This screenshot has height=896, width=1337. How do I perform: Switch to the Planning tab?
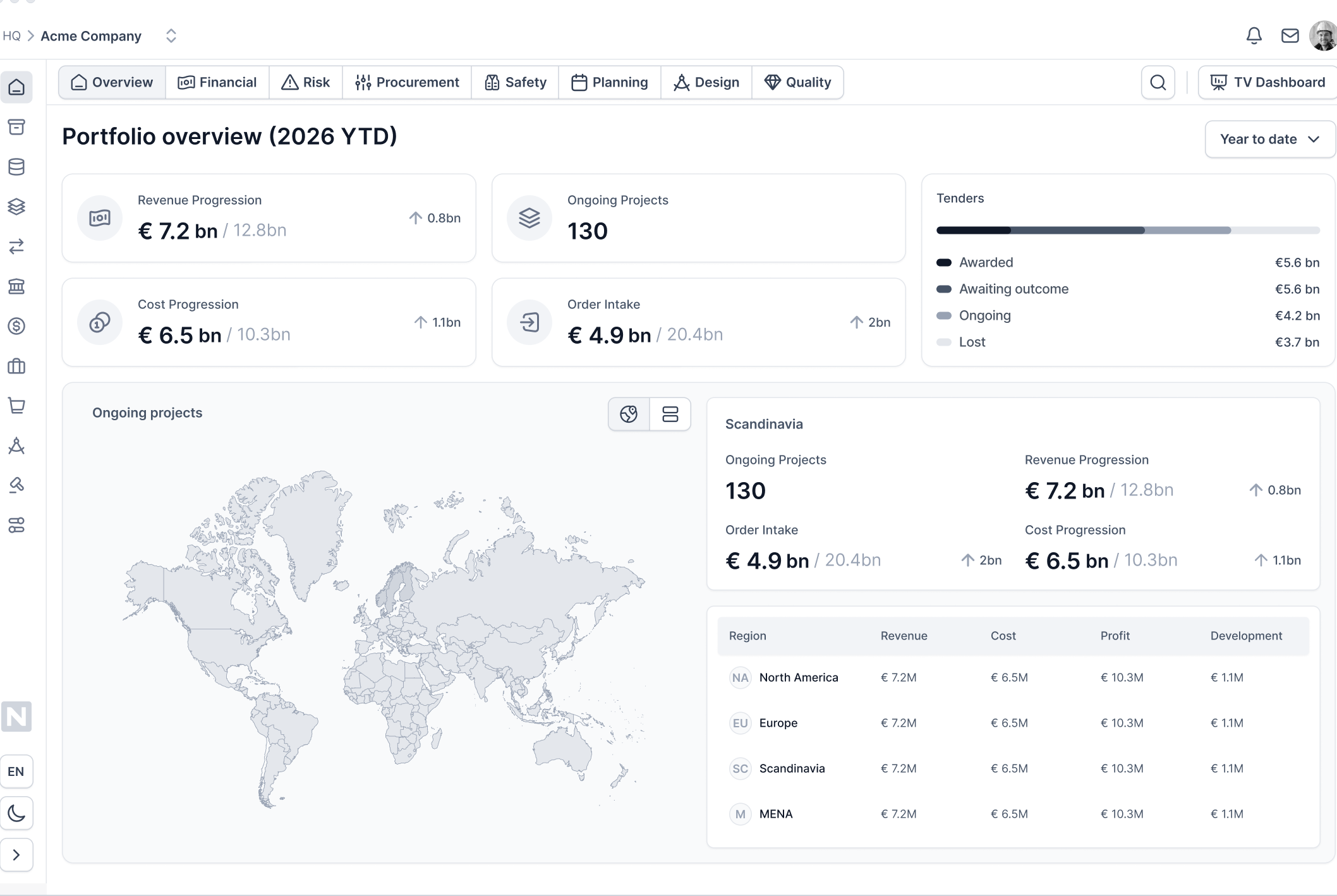click(x=610, y=83)
